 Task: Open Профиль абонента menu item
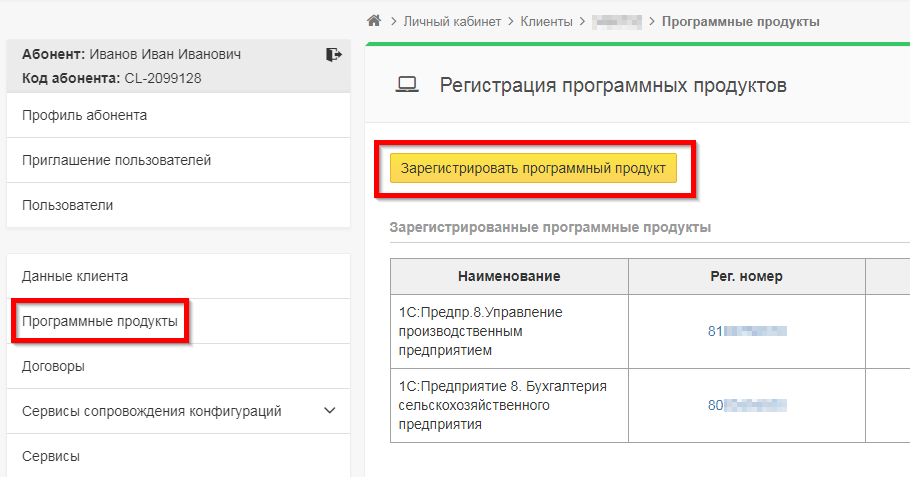coord(178,115)
